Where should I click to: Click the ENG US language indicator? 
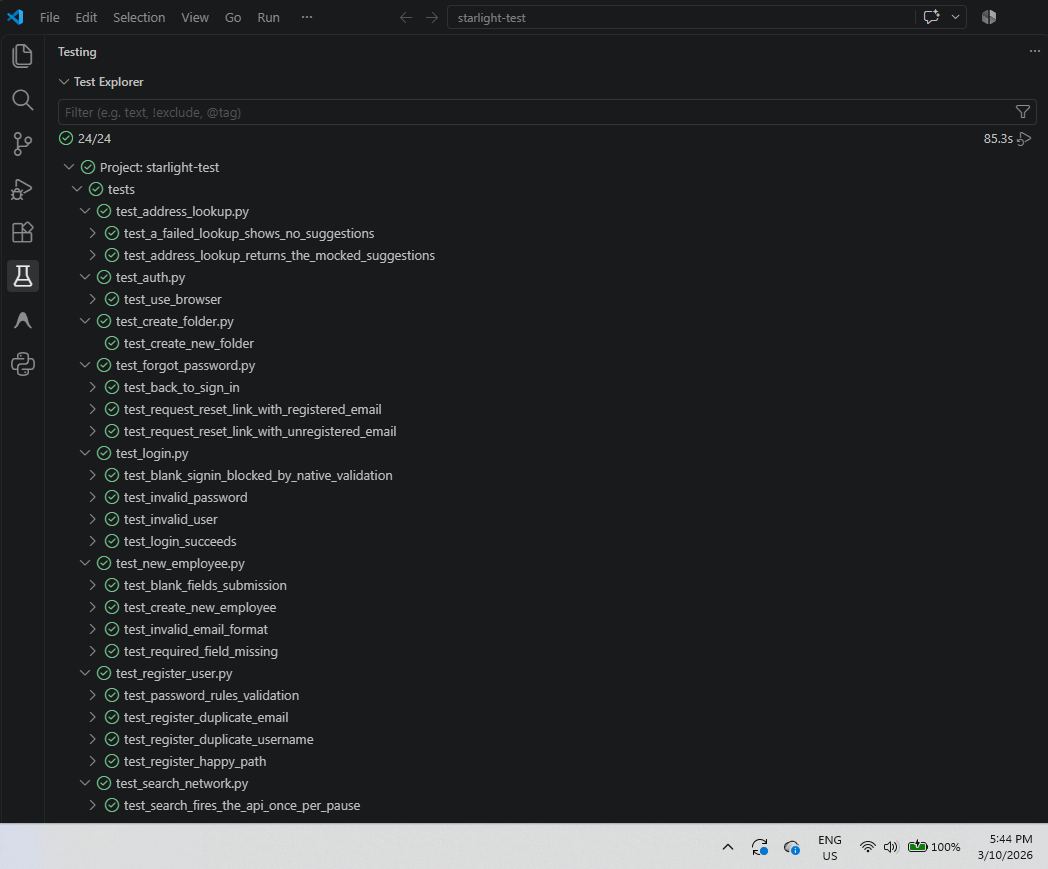(x=829, y=848)
